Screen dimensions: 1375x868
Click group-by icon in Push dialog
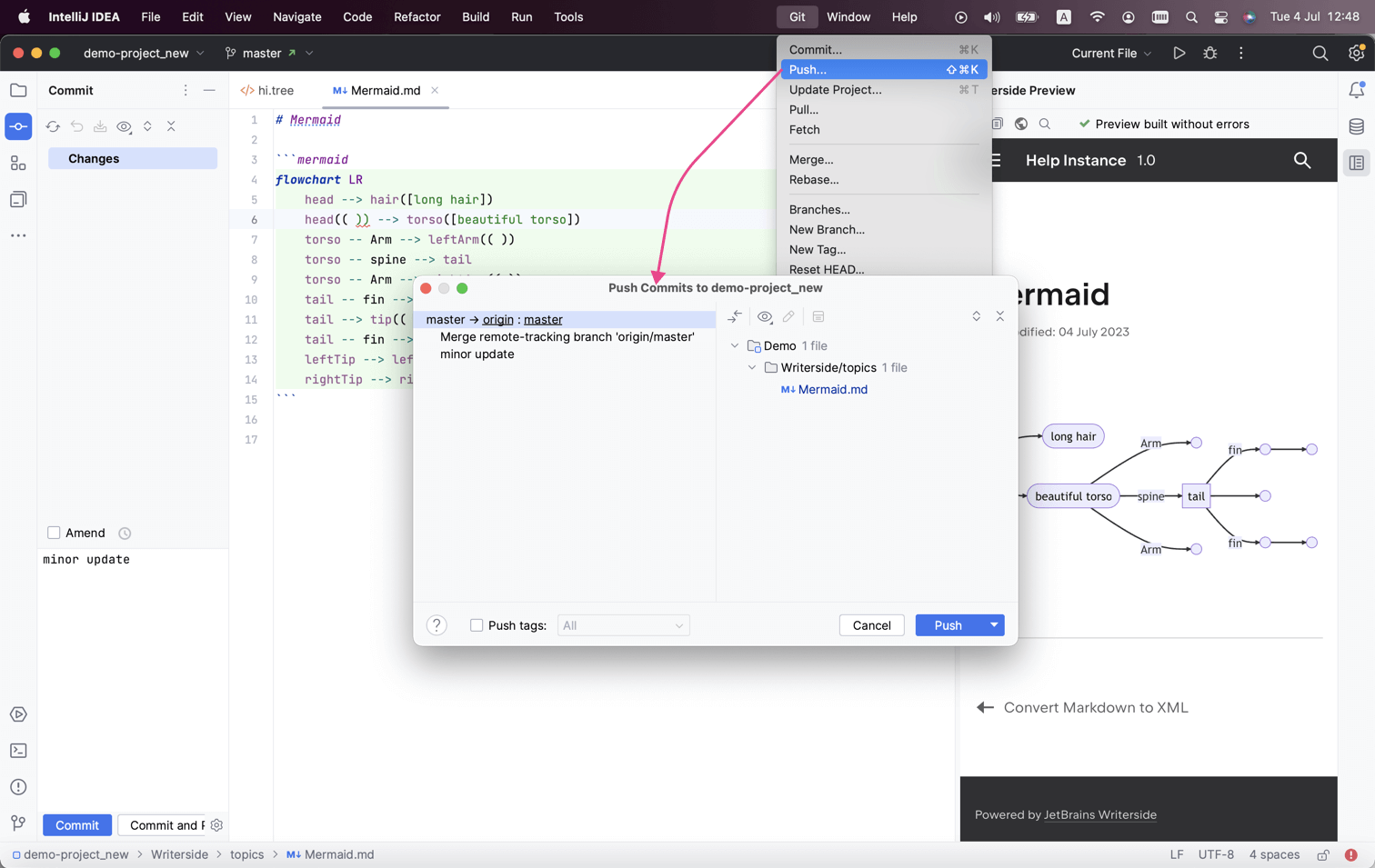point(818,316)
